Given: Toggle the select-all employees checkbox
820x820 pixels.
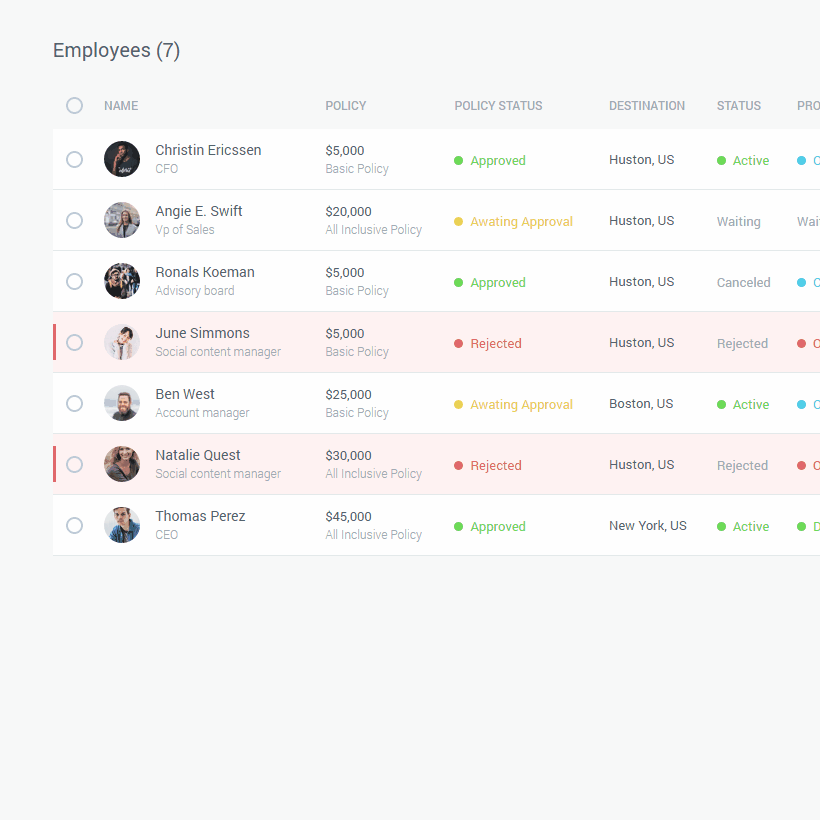Looking at the screenshot, I should 74,105.
